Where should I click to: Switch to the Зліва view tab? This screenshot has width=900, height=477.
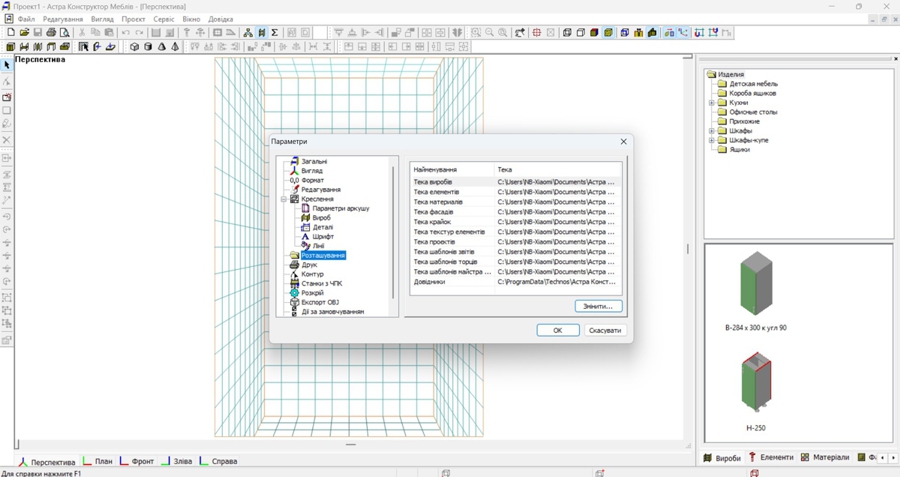tap(177, 461)
